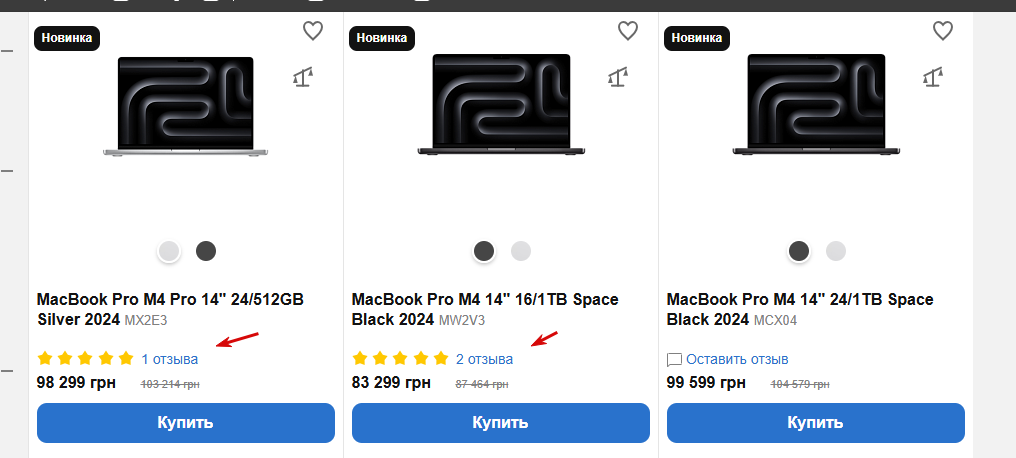Click heart icon on MacBook Pro 24/1TB
The height and width of the screenshot is (458, 1016).
(943, 31)
